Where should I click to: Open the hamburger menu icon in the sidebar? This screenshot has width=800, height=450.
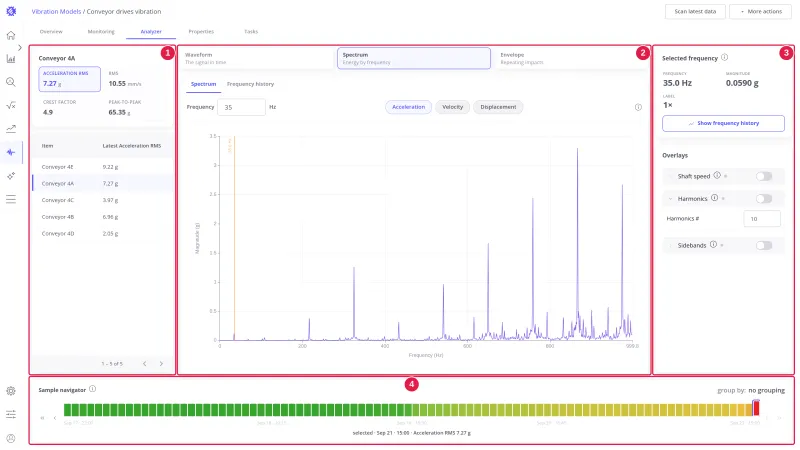click(x=11, y=199)
